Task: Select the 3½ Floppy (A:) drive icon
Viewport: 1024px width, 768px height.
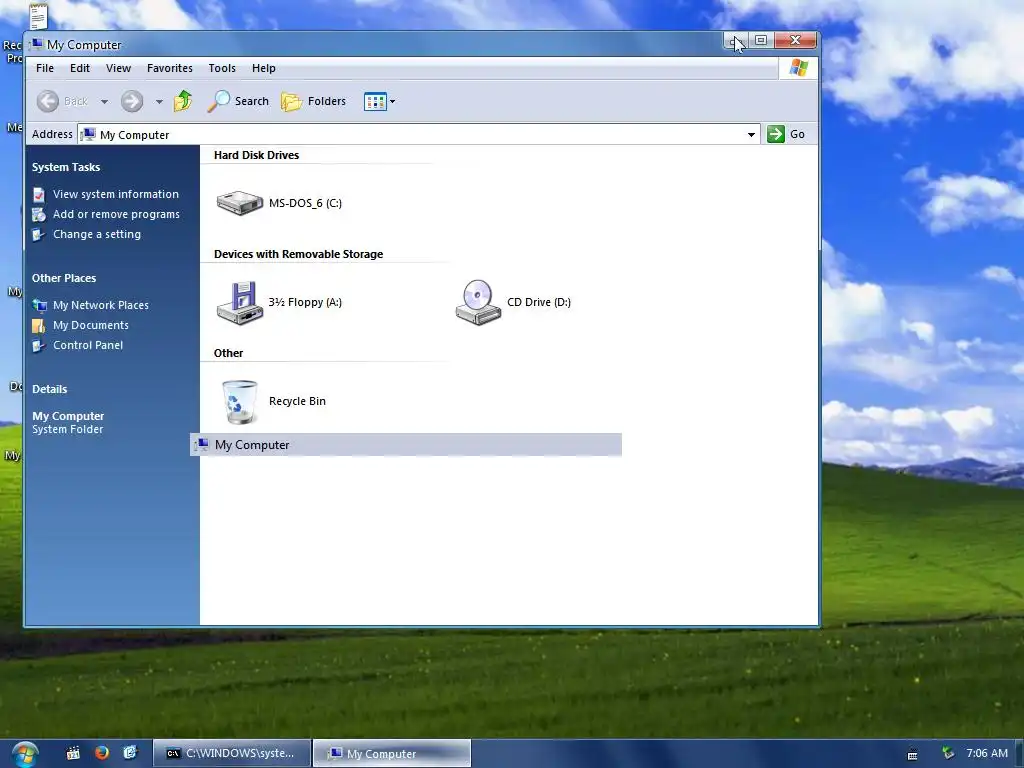Action: (x=240, y=302)
